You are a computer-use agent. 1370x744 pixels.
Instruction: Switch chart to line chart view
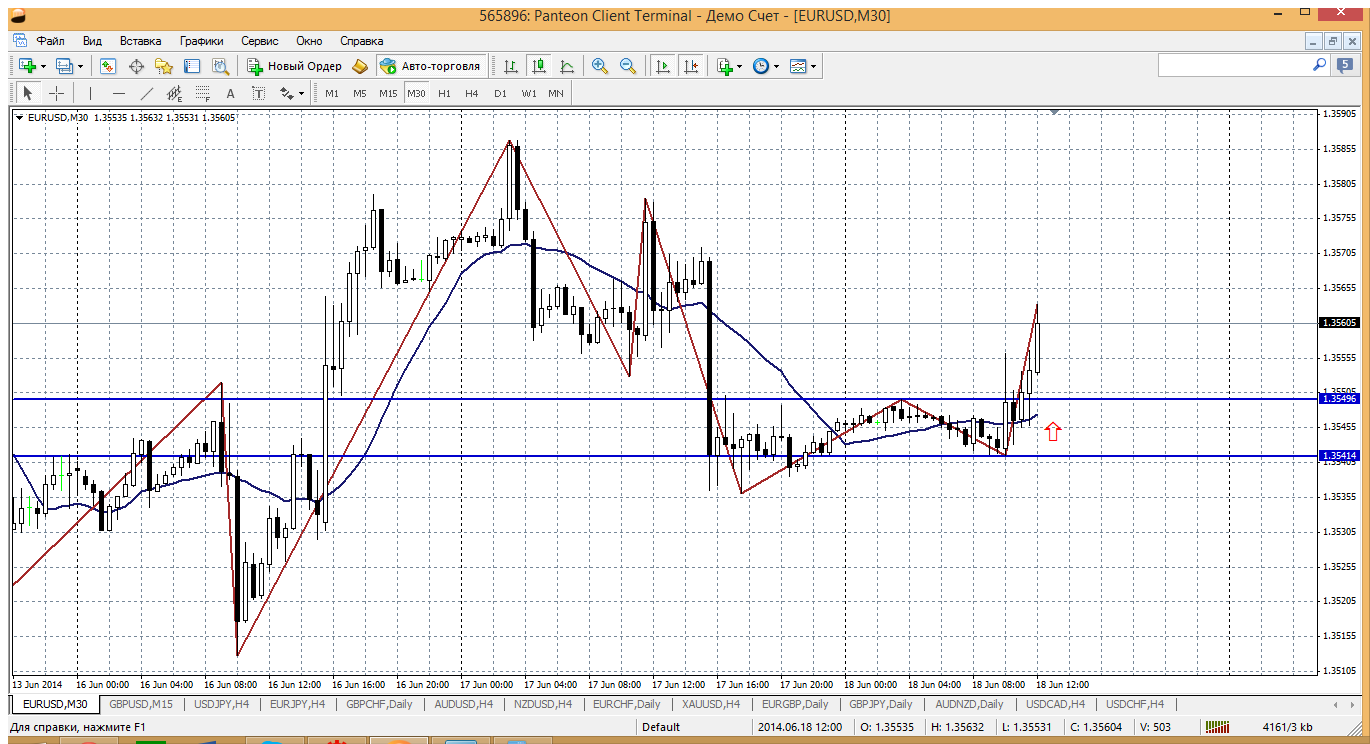567,66
